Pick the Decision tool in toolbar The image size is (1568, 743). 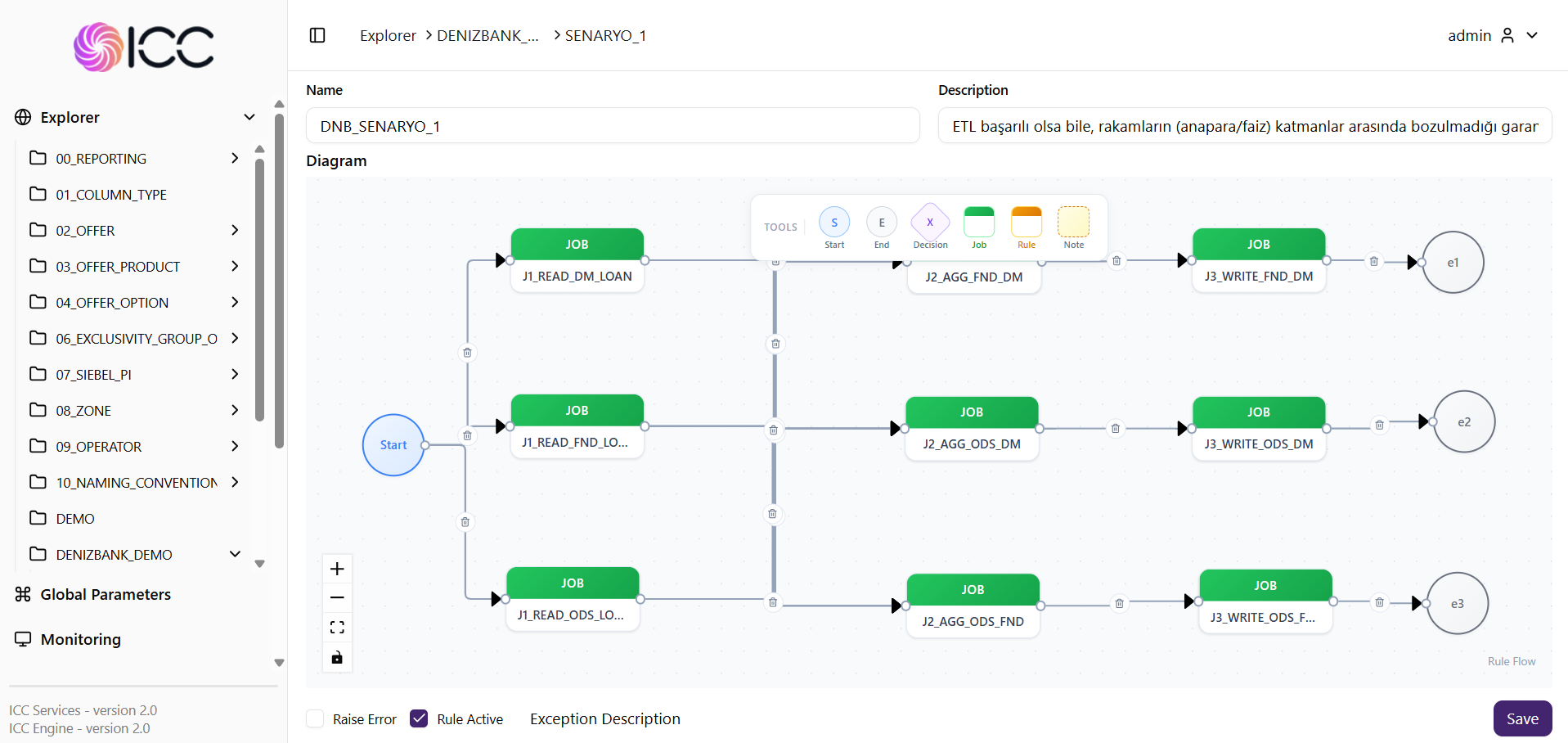tap(929, 223)
